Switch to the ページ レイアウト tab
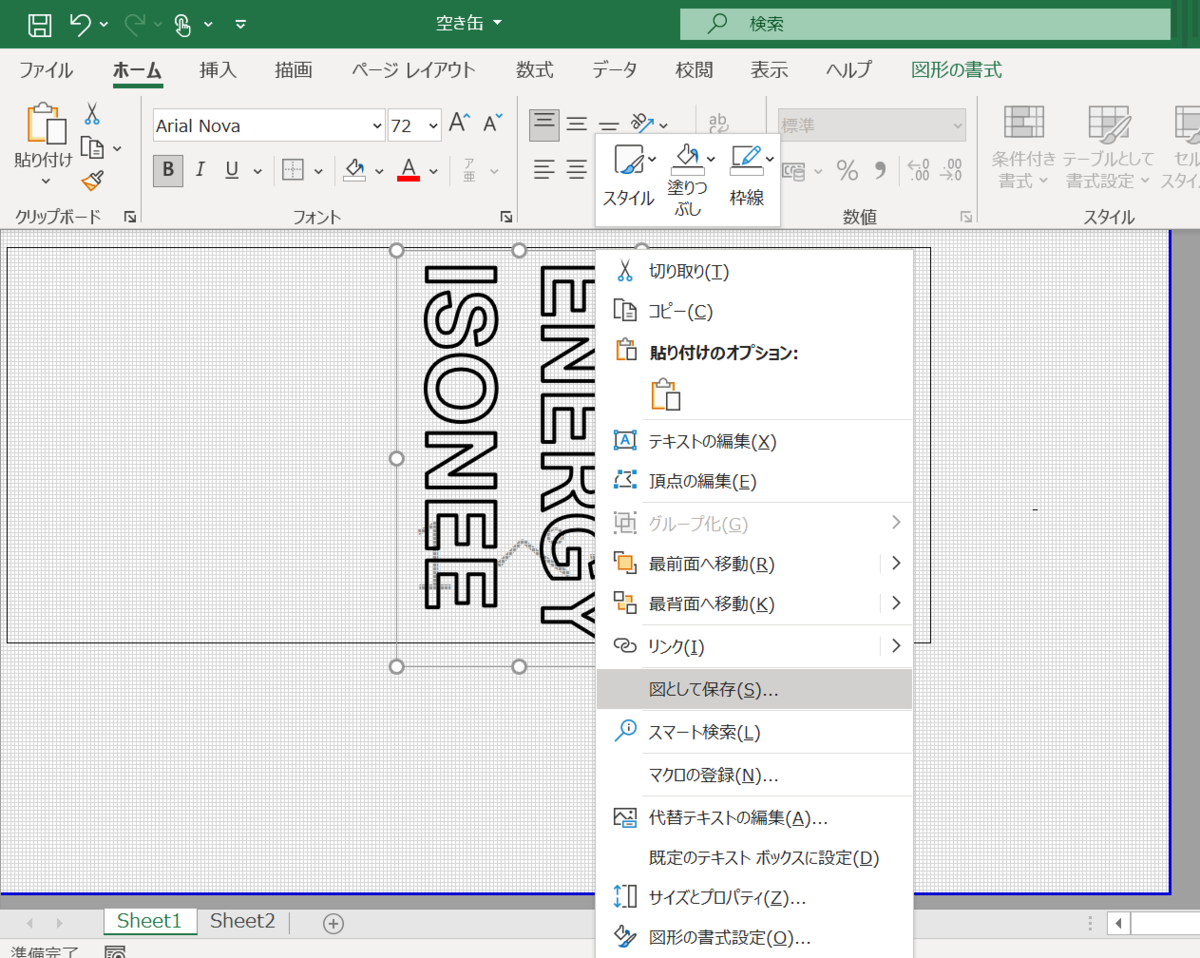Image resolution: width=1200 pixels, height=958 pixels. click(x=413, y=70)
